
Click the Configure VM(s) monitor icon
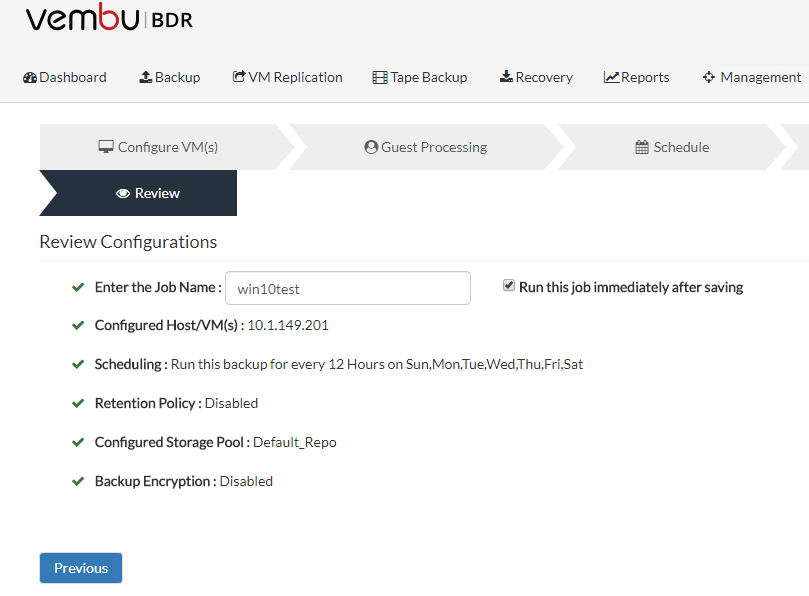106,147
